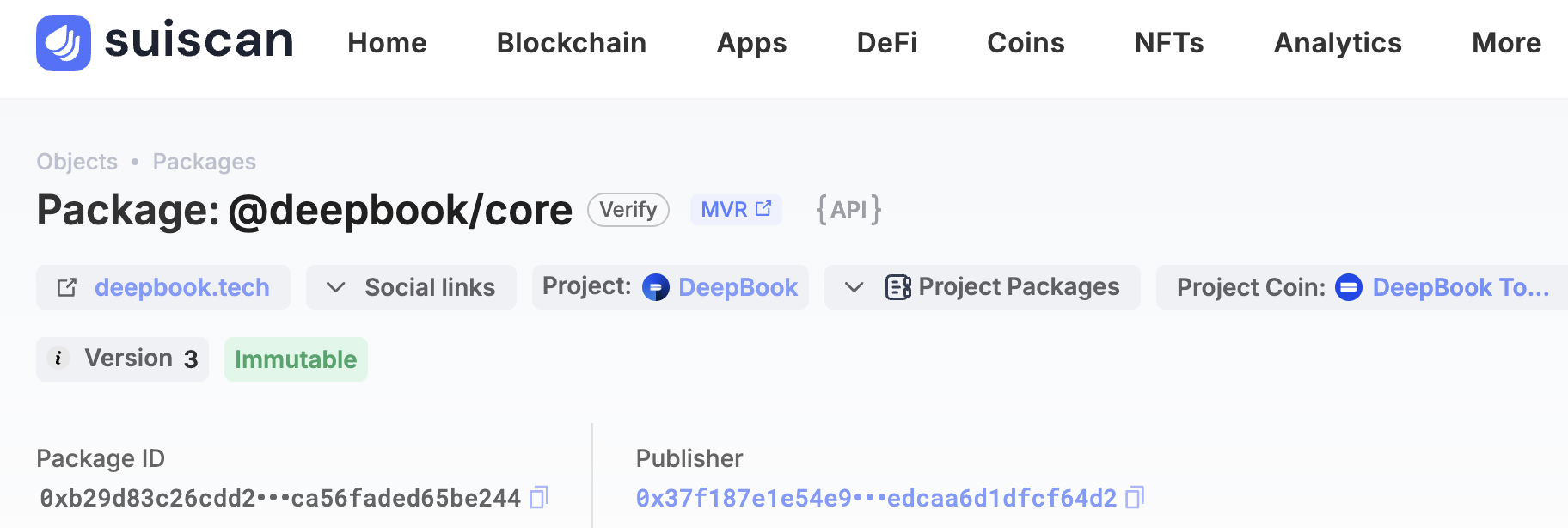1568x528 pixels.
Task: Visit the deepbook.tech website link
Action: point(182,287)
